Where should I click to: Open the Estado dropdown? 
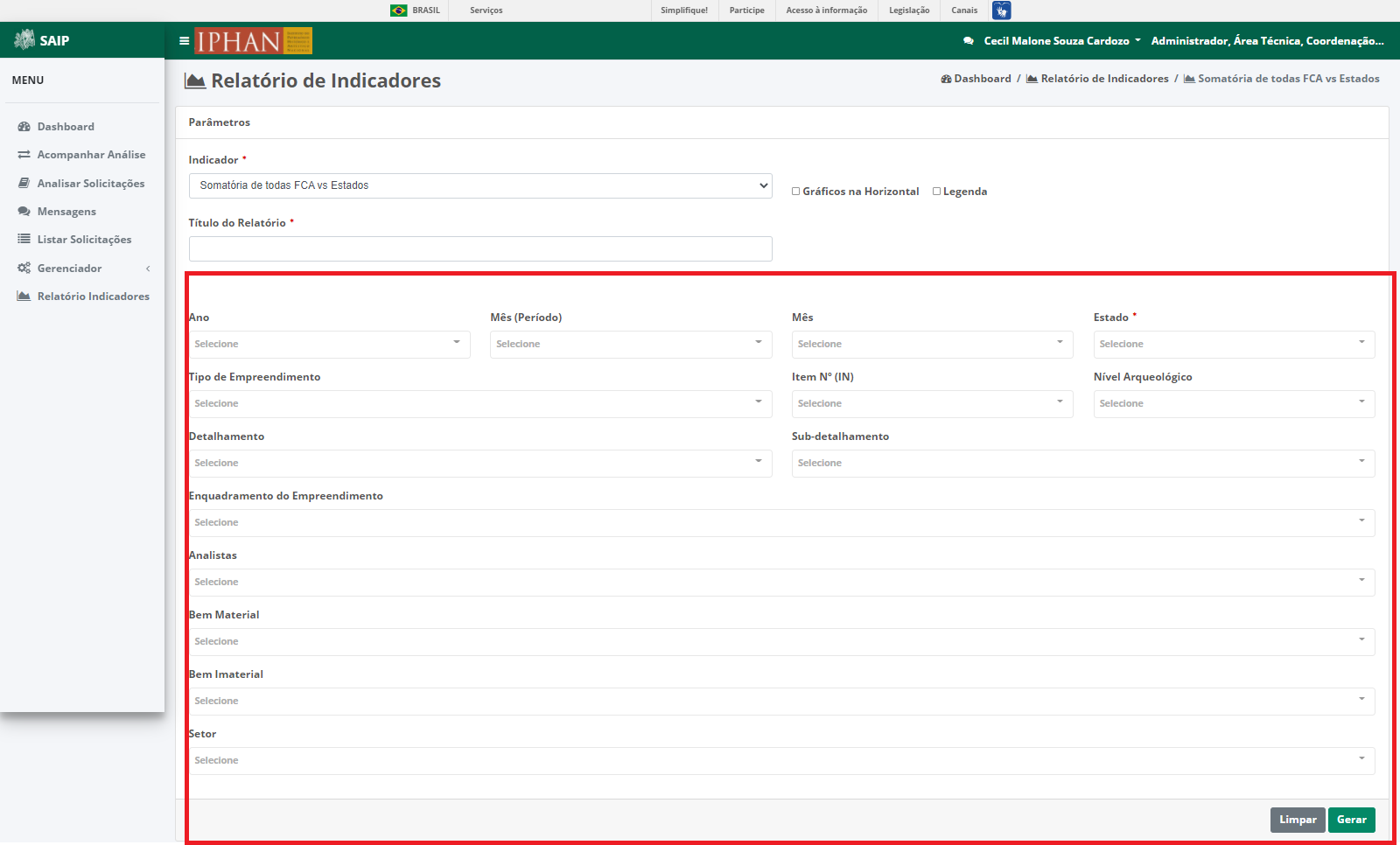point(1234,345)
